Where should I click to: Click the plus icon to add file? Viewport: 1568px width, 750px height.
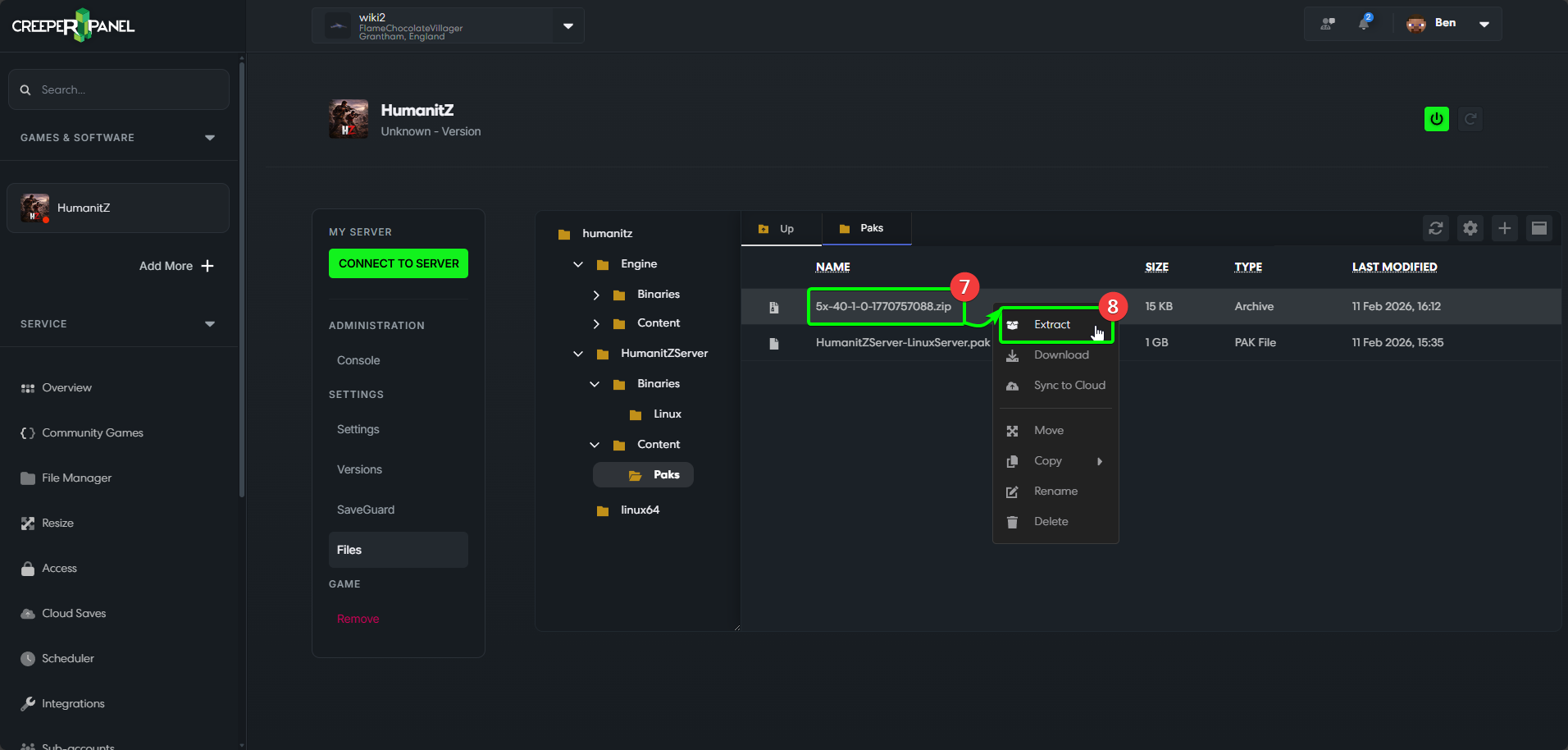click(x=1504, y=228)
